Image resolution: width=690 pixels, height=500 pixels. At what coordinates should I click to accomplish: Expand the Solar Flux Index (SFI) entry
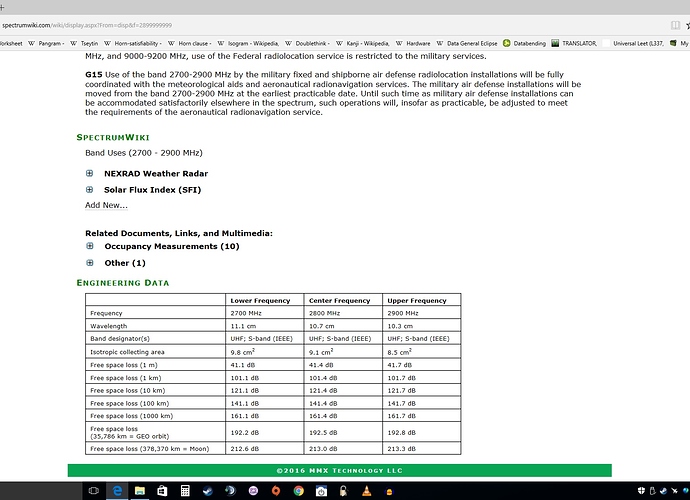coord(90,189)
